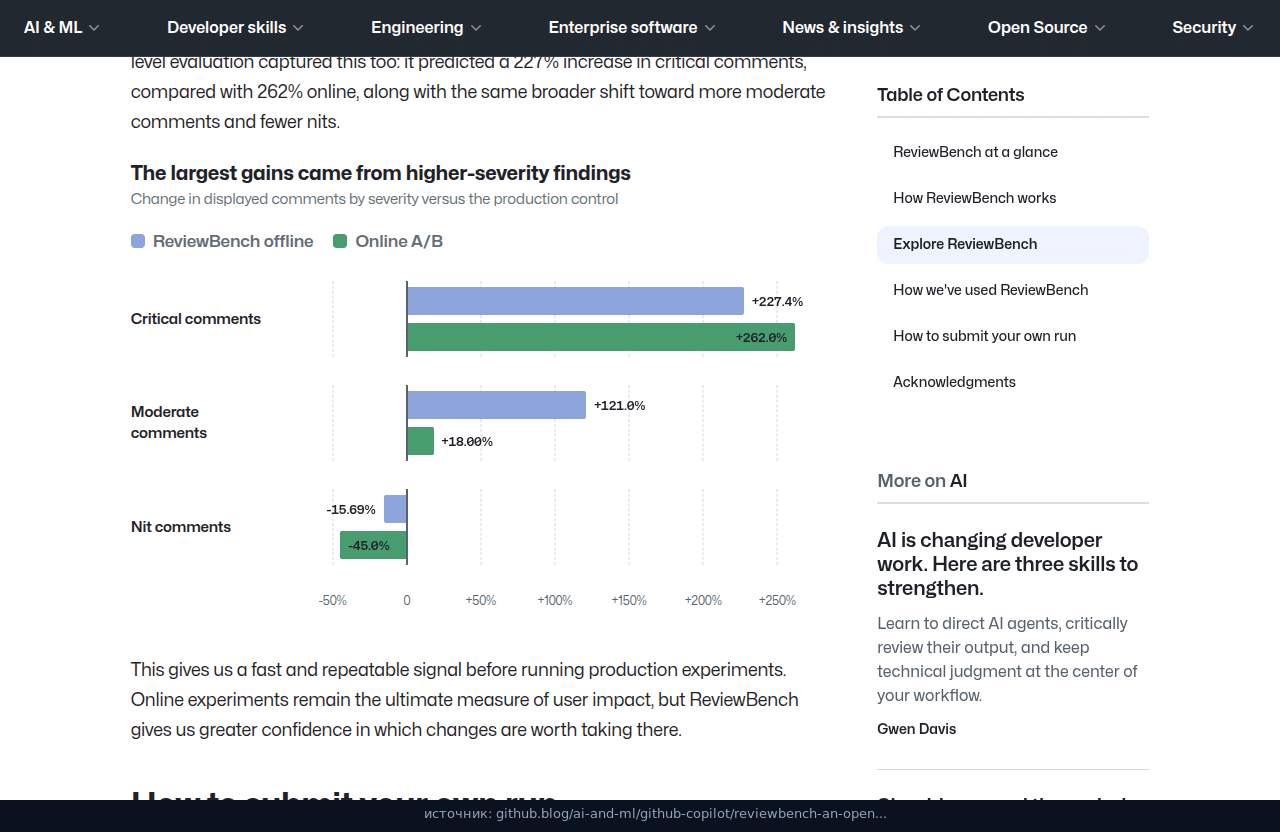
Task: Open the Engineering menu label
Action: (417, 28)
